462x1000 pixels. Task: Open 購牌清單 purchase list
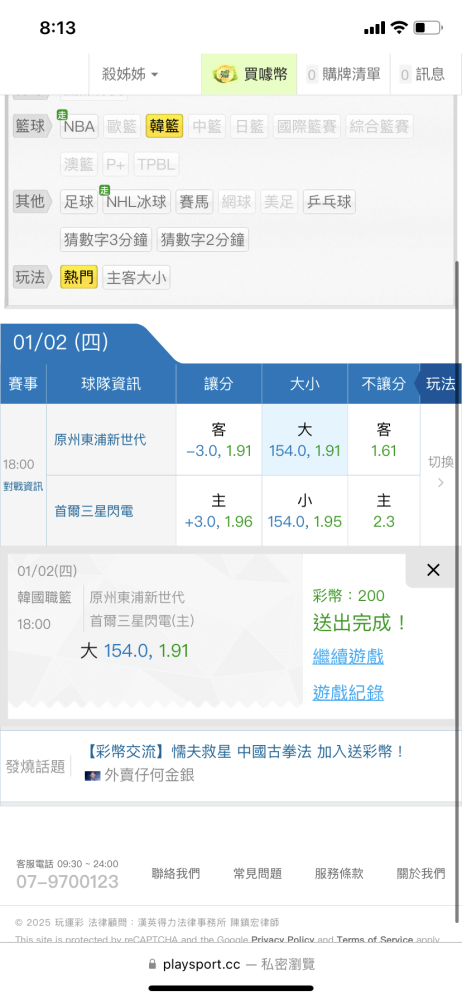click(x=343, y=75)
